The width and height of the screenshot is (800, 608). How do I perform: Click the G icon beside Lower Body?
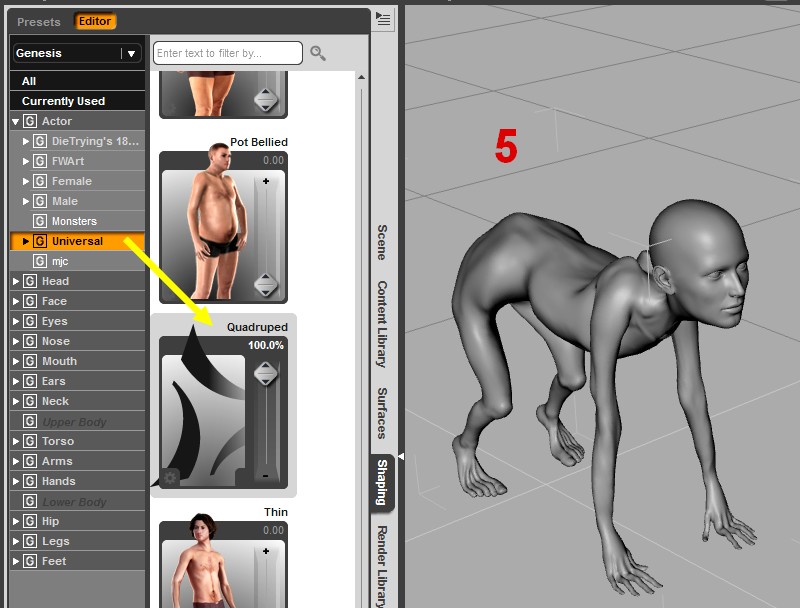point(30,501)
